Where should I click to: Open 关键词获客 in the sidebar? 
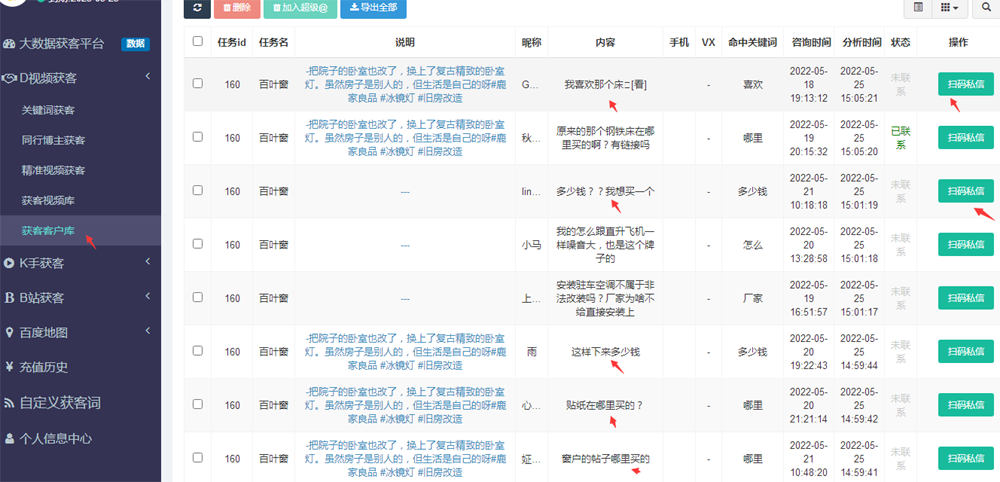tap(48, 110)
